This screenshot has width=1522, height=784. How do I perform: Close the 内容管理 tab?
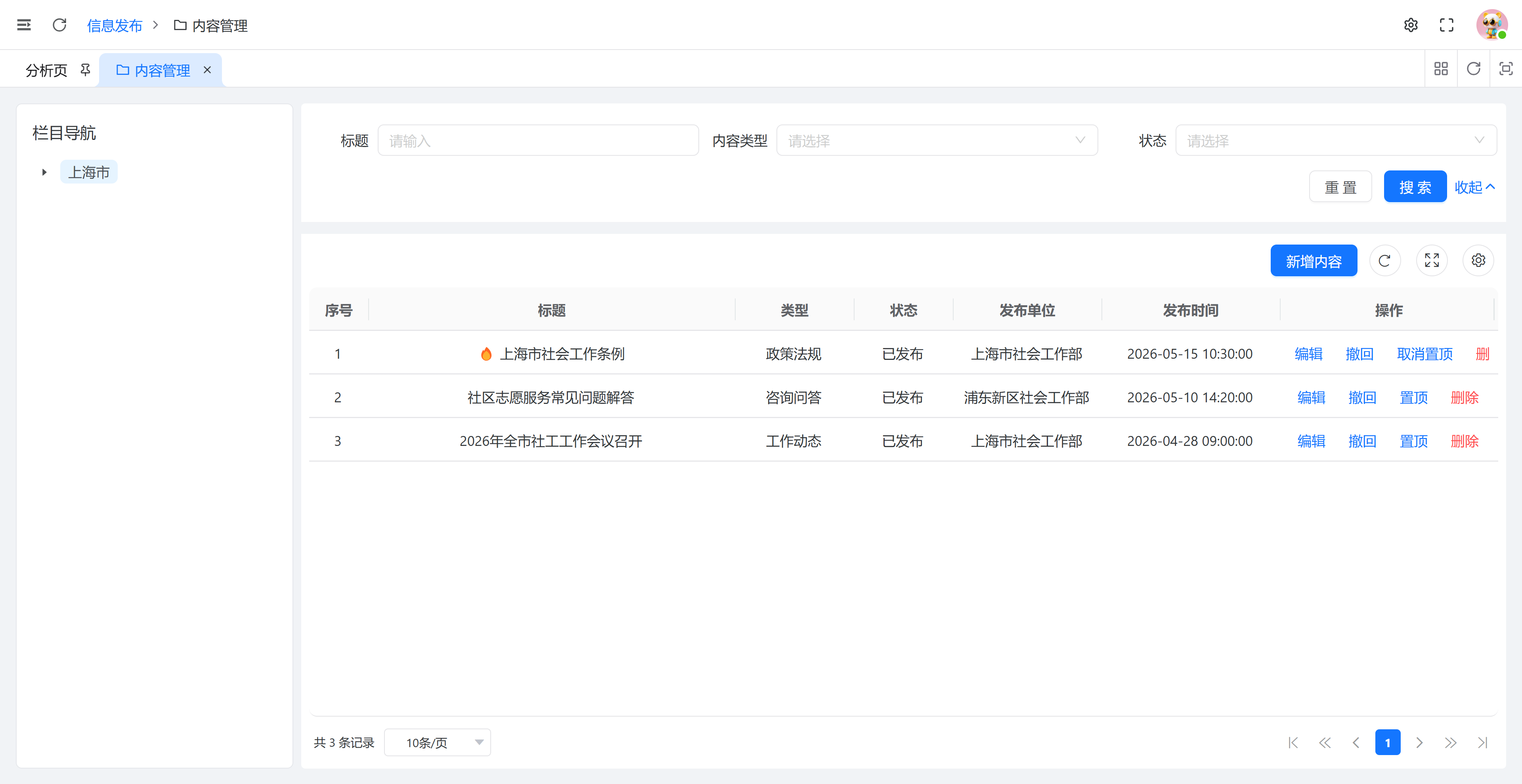(x=207, y=70)
